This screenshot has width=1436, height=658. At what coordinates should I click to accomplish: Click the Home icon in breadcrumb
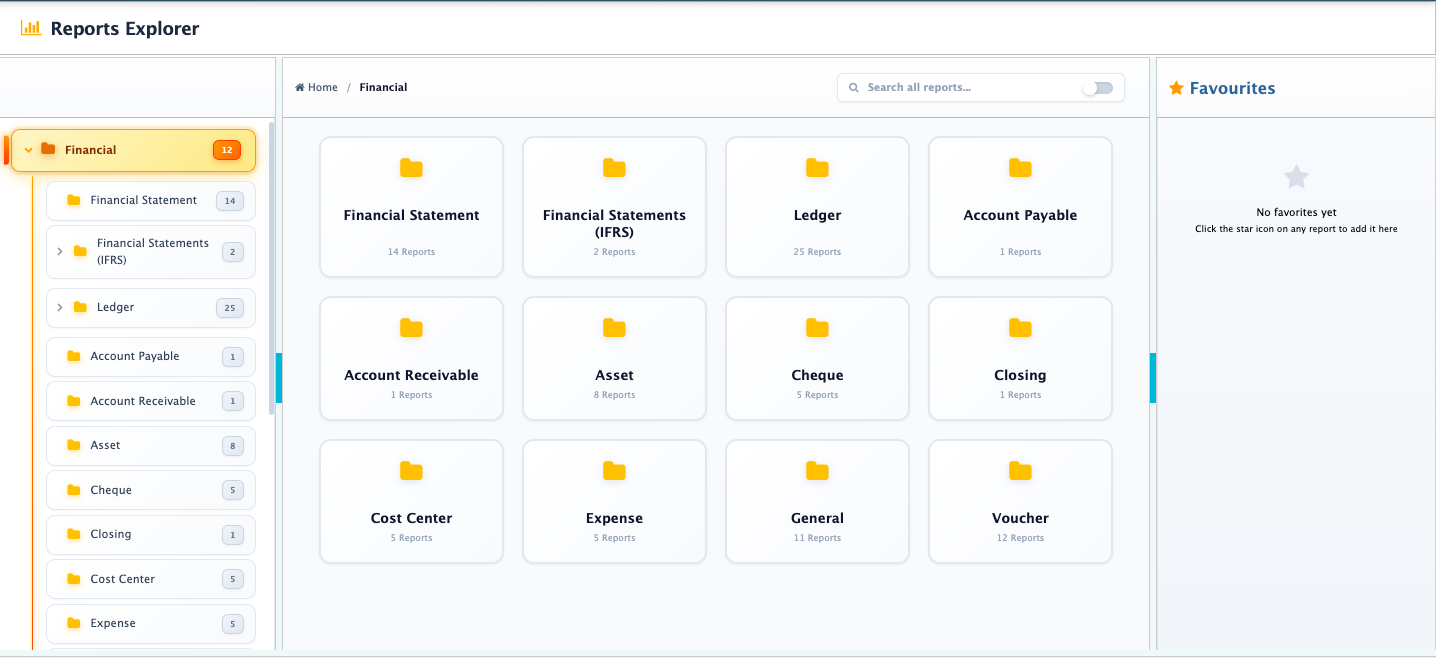click(x=299, y=87)
